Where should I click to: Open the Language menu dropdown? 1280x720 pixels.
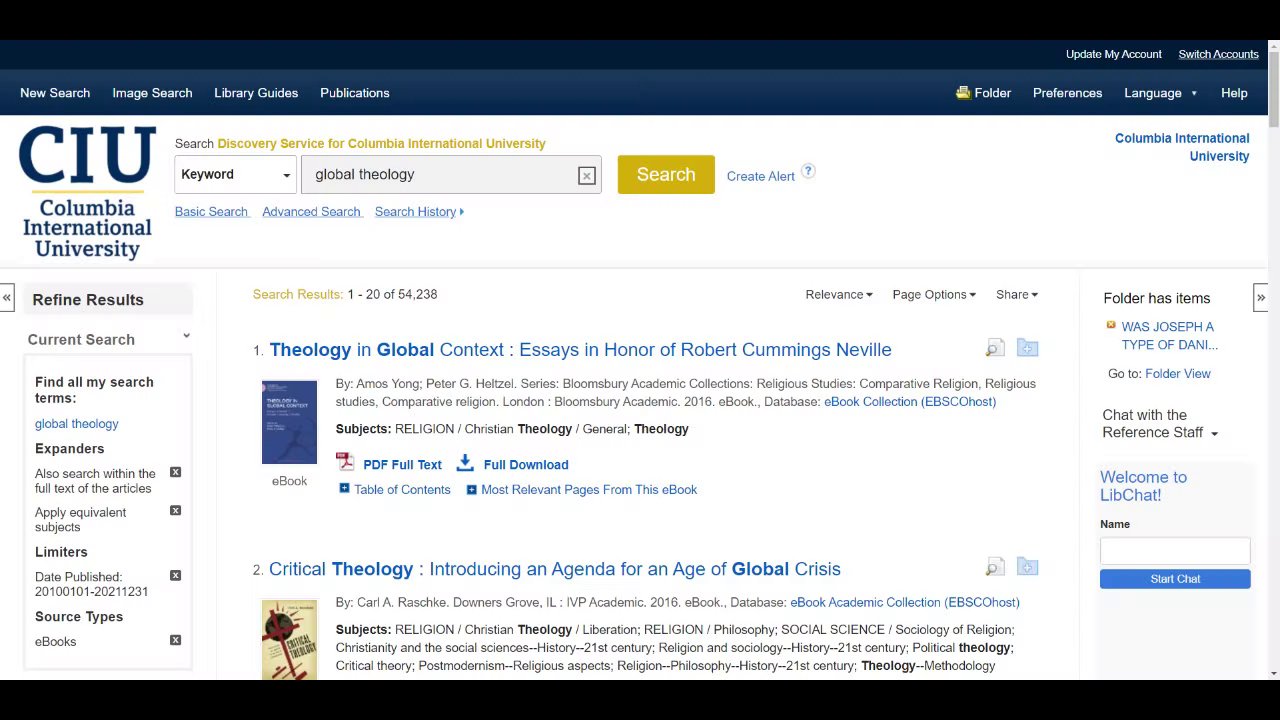1161,93
